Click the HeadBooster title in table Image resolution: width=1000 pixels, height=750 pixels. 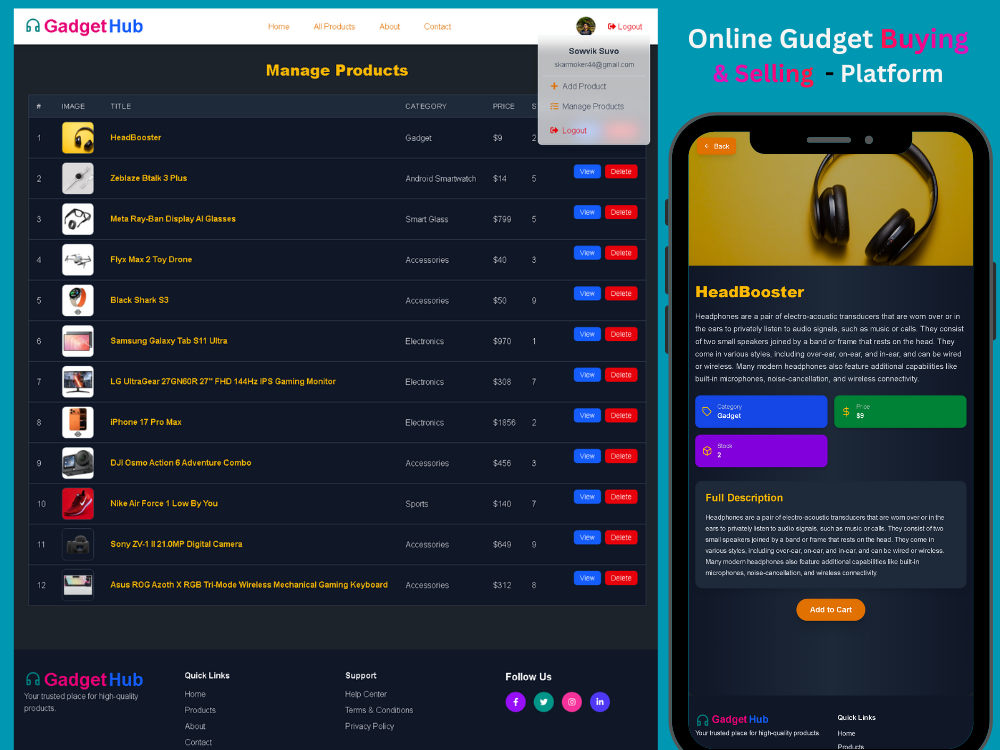(136, 137)
